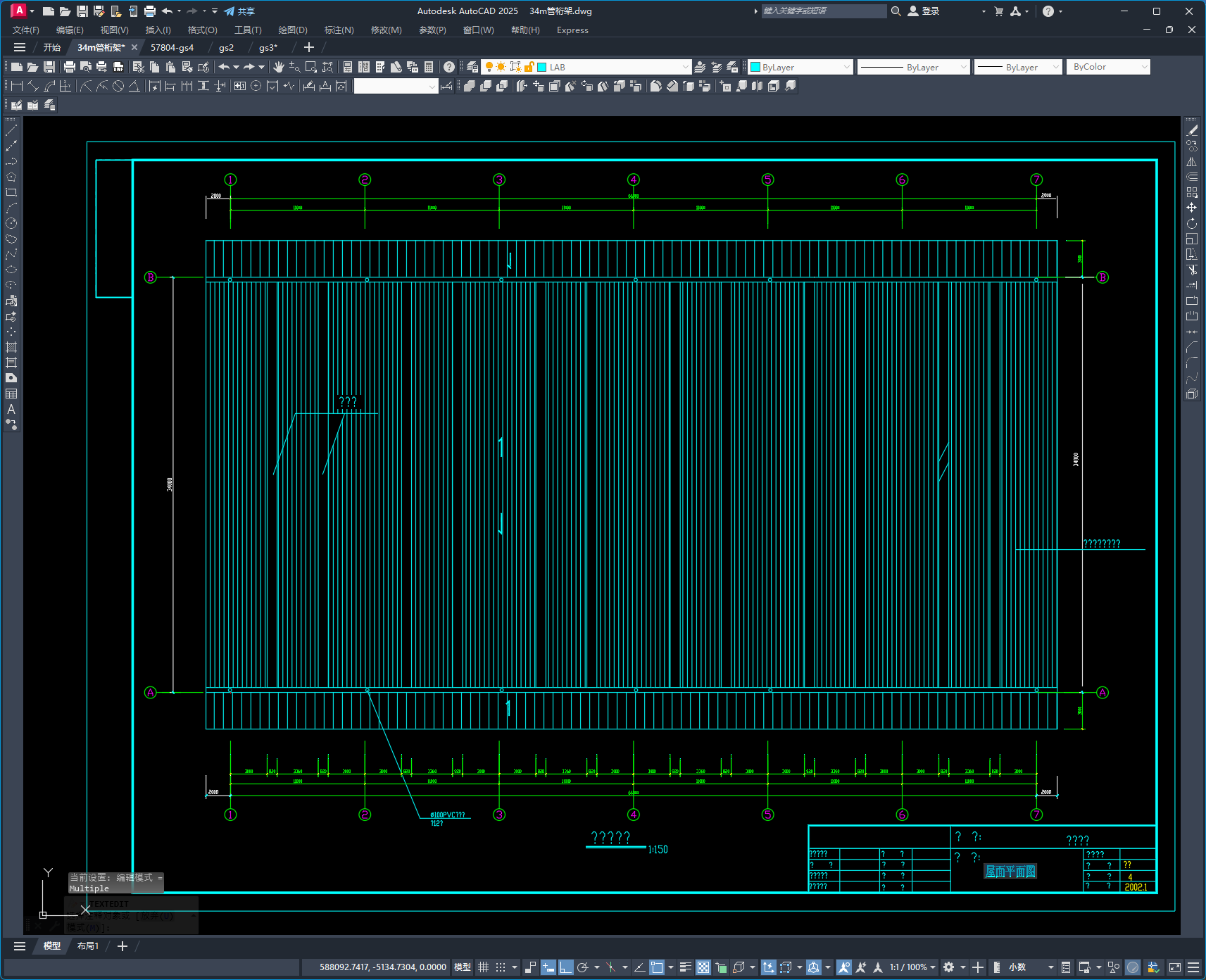Select the Table tool in the draw toolbar
The image size is (1206, 980).
[x=11, y=394]
